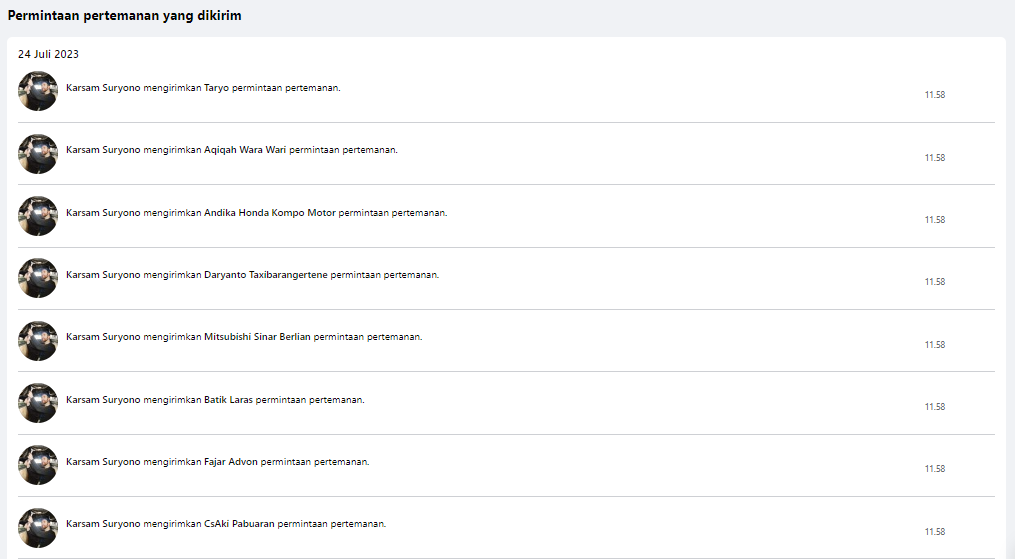Open Taryo's profile link

pyautogui.click(x=216, y=88)
